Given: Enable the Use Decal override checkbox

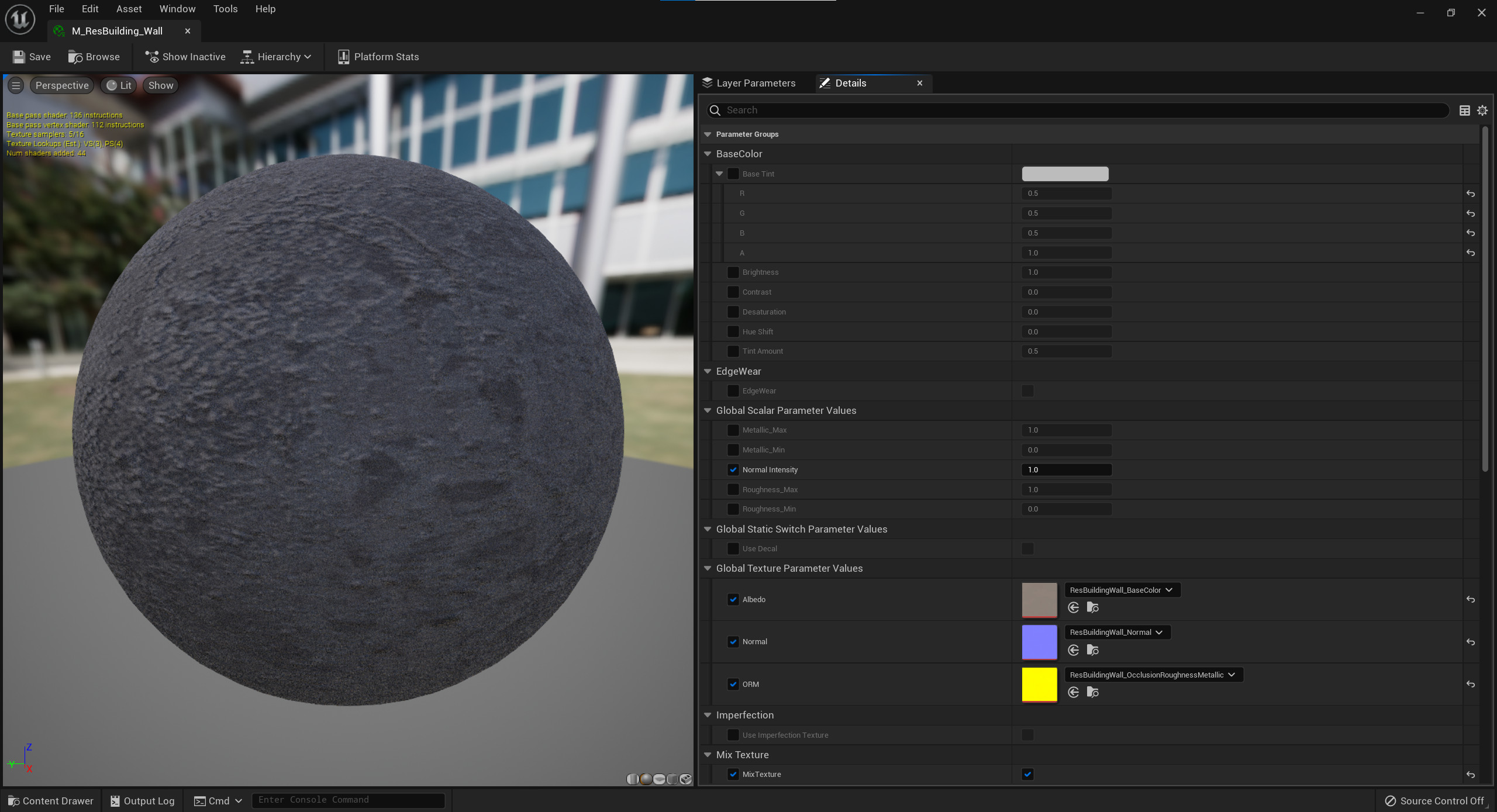Looking at the screenshot, I should coord(733,548).
